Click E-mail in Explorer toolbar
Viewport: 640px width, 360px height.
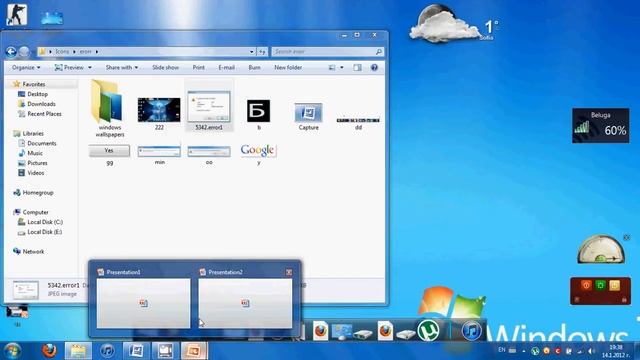pyautogui.click(x=226, y=68)
